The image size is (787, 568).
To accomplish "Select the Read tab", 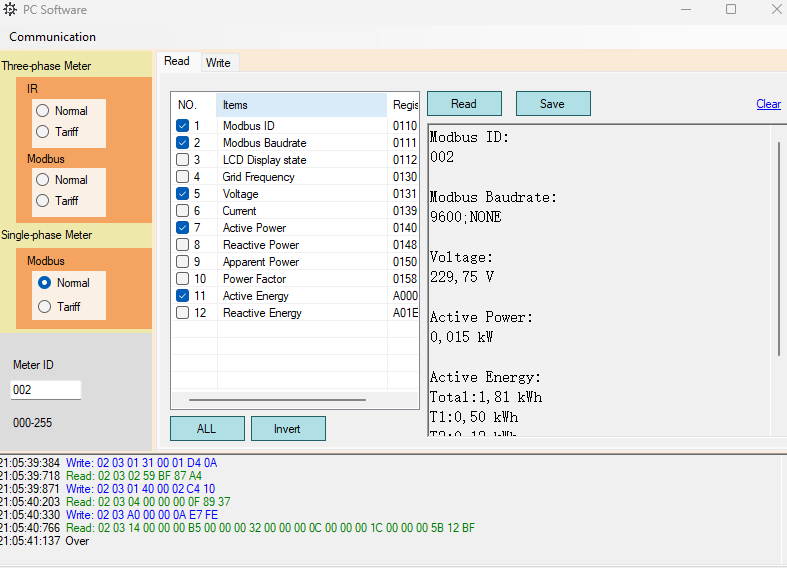I will coord(177,62).
